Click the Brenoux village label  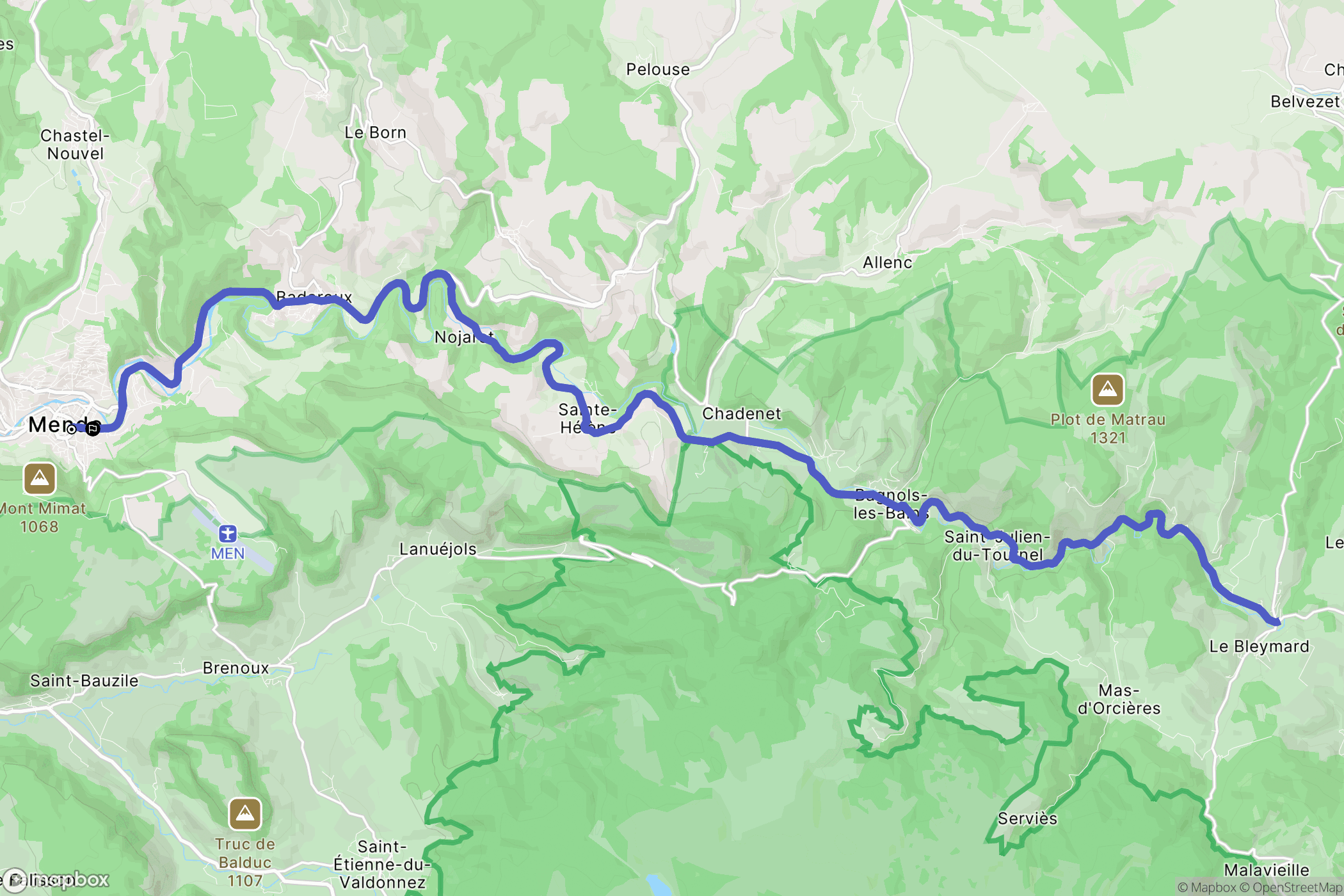coord(236,668)
